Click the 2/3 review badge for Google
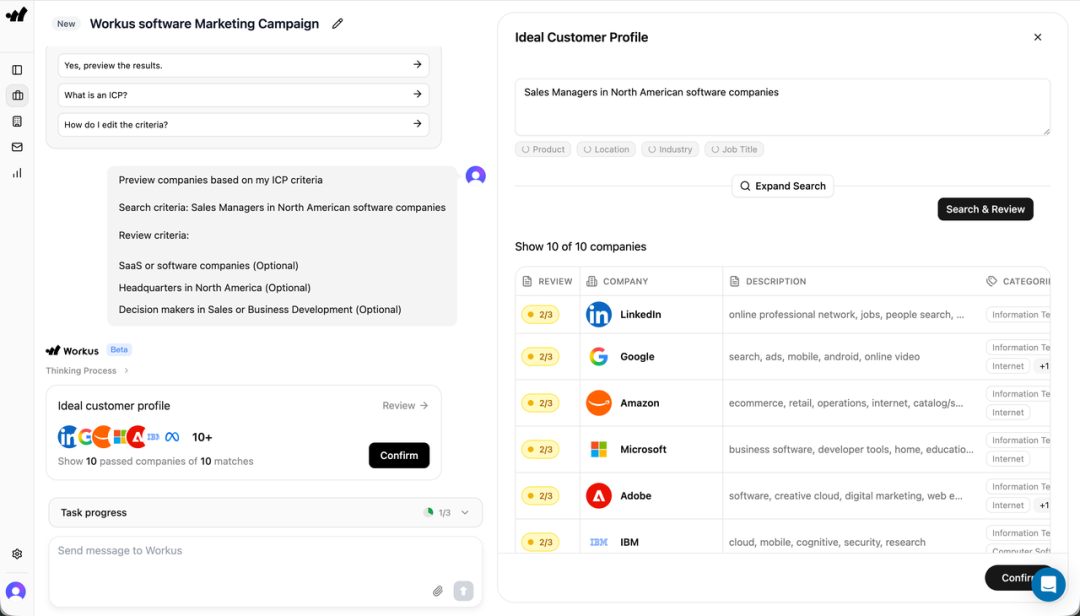The height and width of the screenshot is (616, 1080). point(540,357)
